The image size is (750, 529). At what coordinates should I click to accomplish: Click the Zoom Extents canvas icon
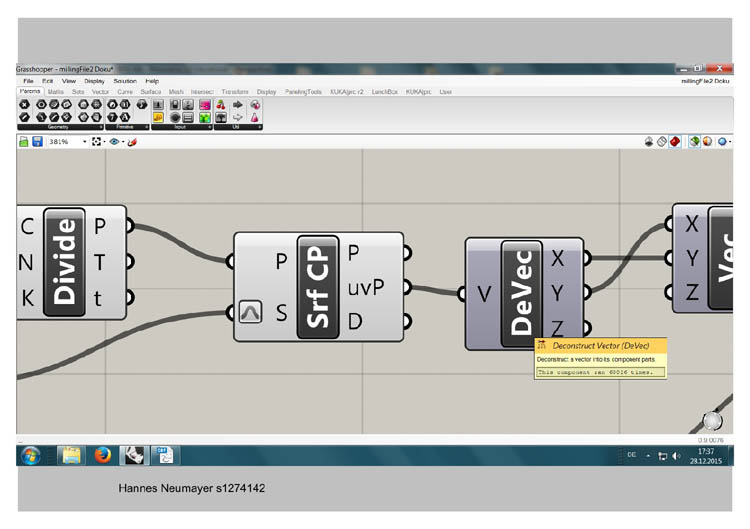coord(97,142)
